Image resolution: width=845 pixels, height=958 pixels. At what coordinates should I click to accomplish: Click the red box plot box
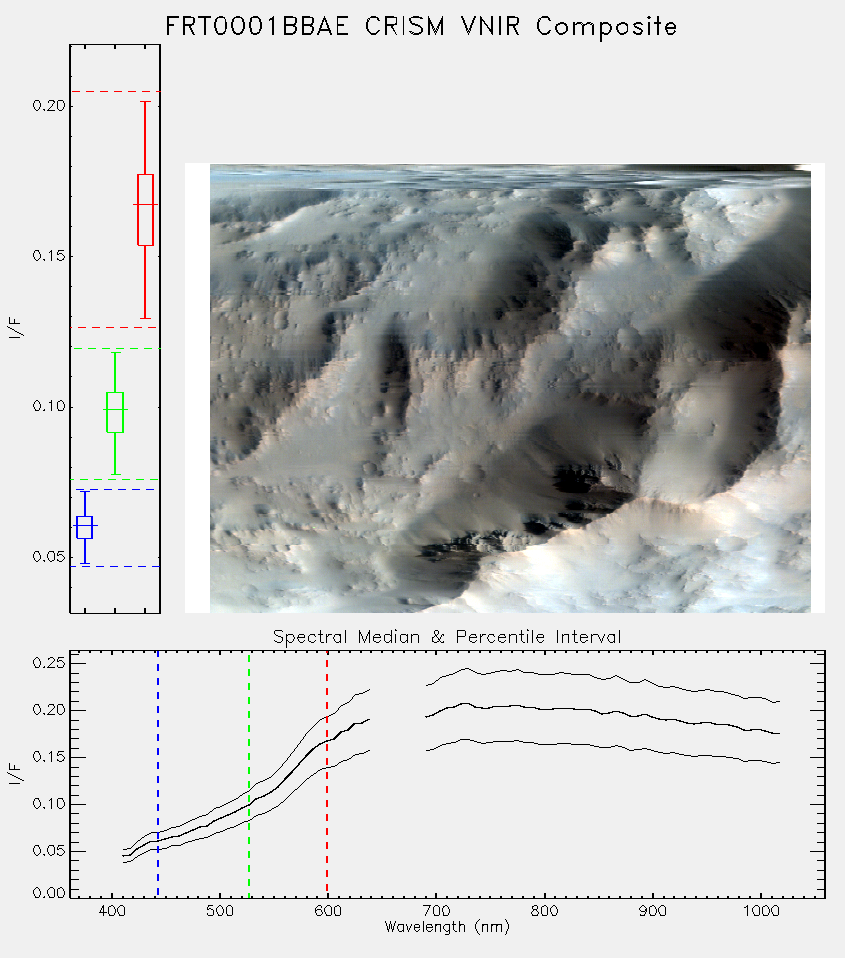(145, 210)
